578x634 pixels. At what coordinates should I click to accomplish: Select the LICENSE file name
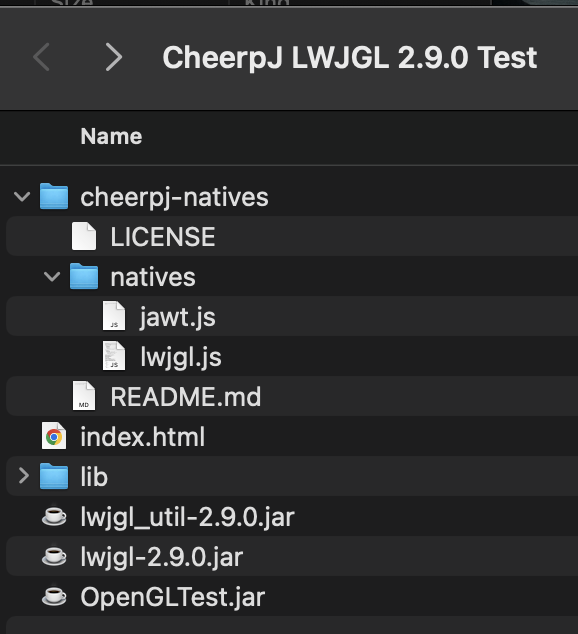163,237
